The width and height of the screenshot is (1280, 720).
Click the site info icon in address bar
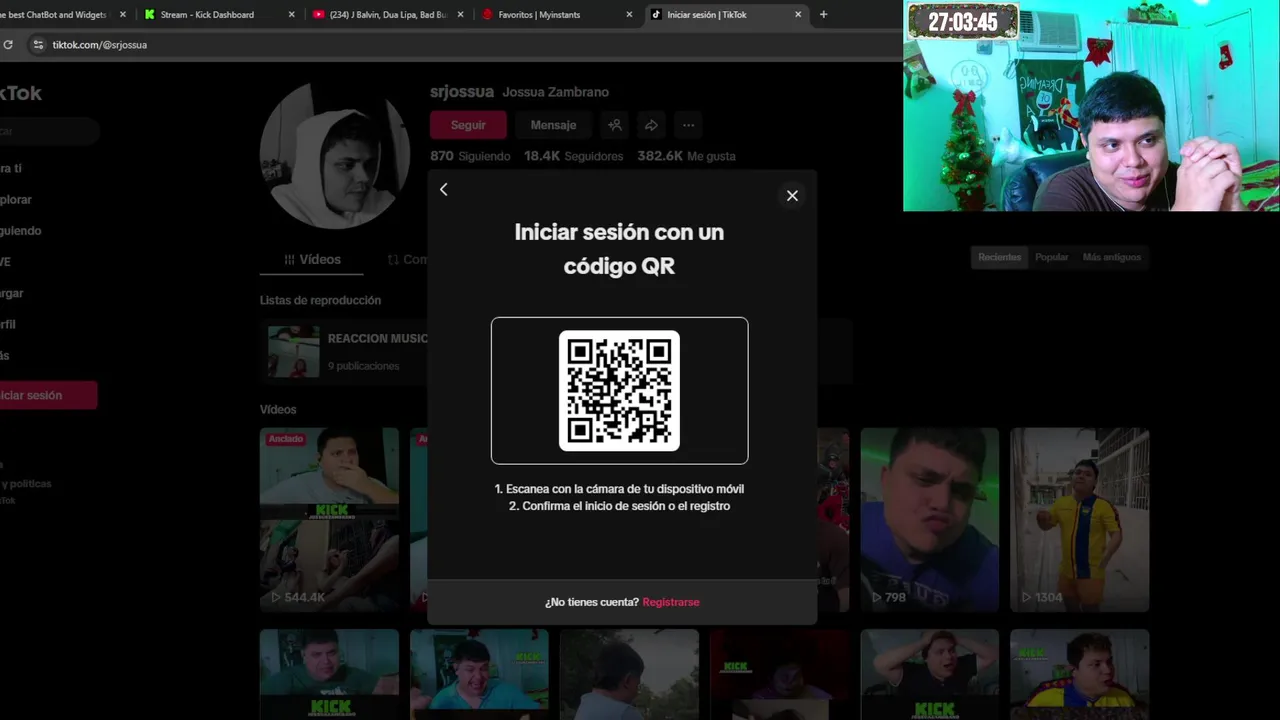[38, 45]
